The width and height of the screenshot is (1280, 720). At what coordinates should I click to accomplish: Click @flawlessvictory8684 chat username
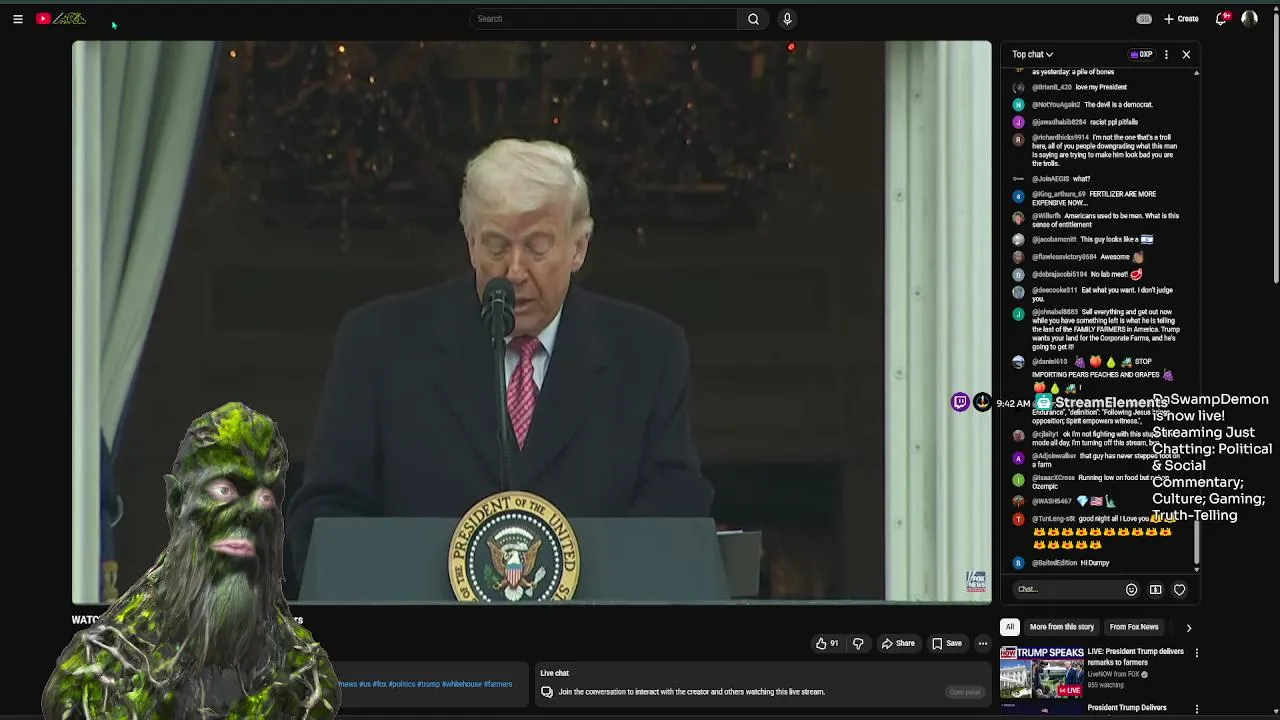(1064, 257)
